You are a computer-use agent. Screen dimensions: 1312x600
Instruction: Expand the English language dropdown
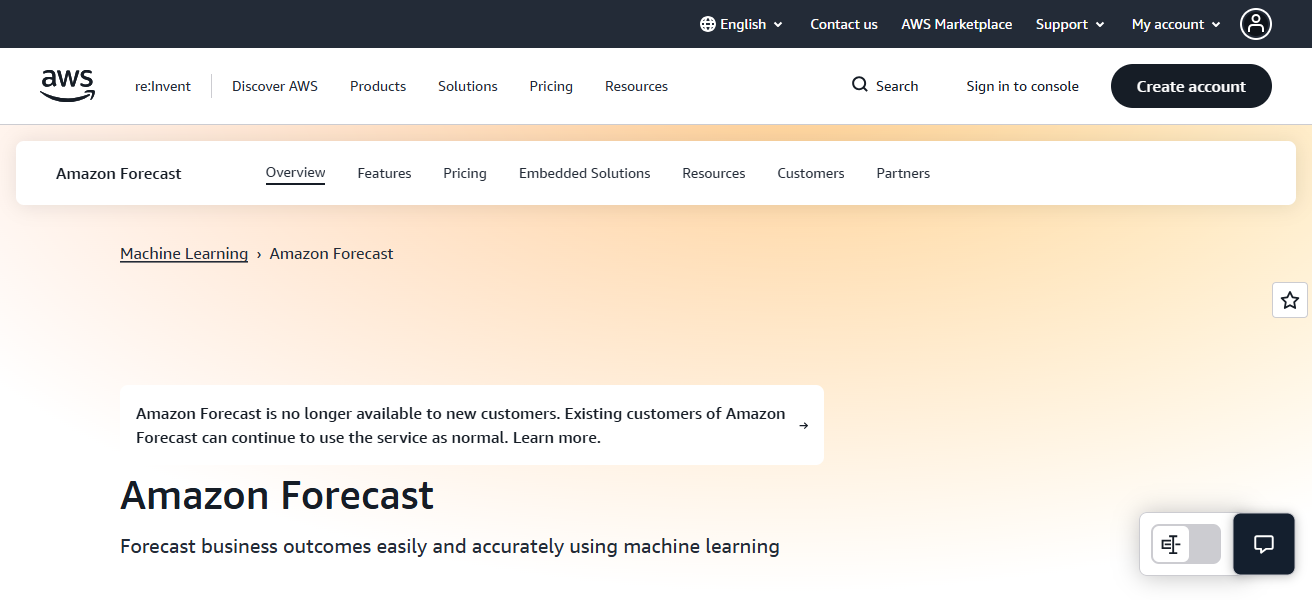741,23
